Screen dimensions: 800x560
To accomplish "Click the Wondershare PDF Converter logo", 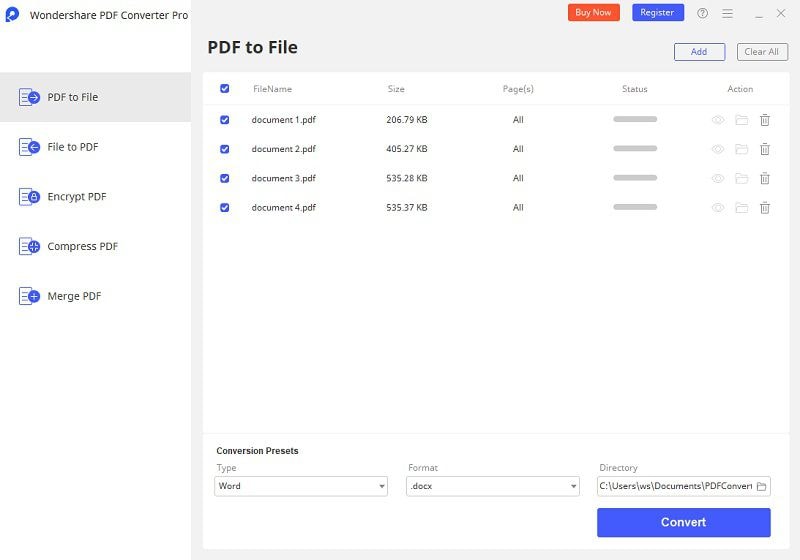I will [x=13, y=15].
